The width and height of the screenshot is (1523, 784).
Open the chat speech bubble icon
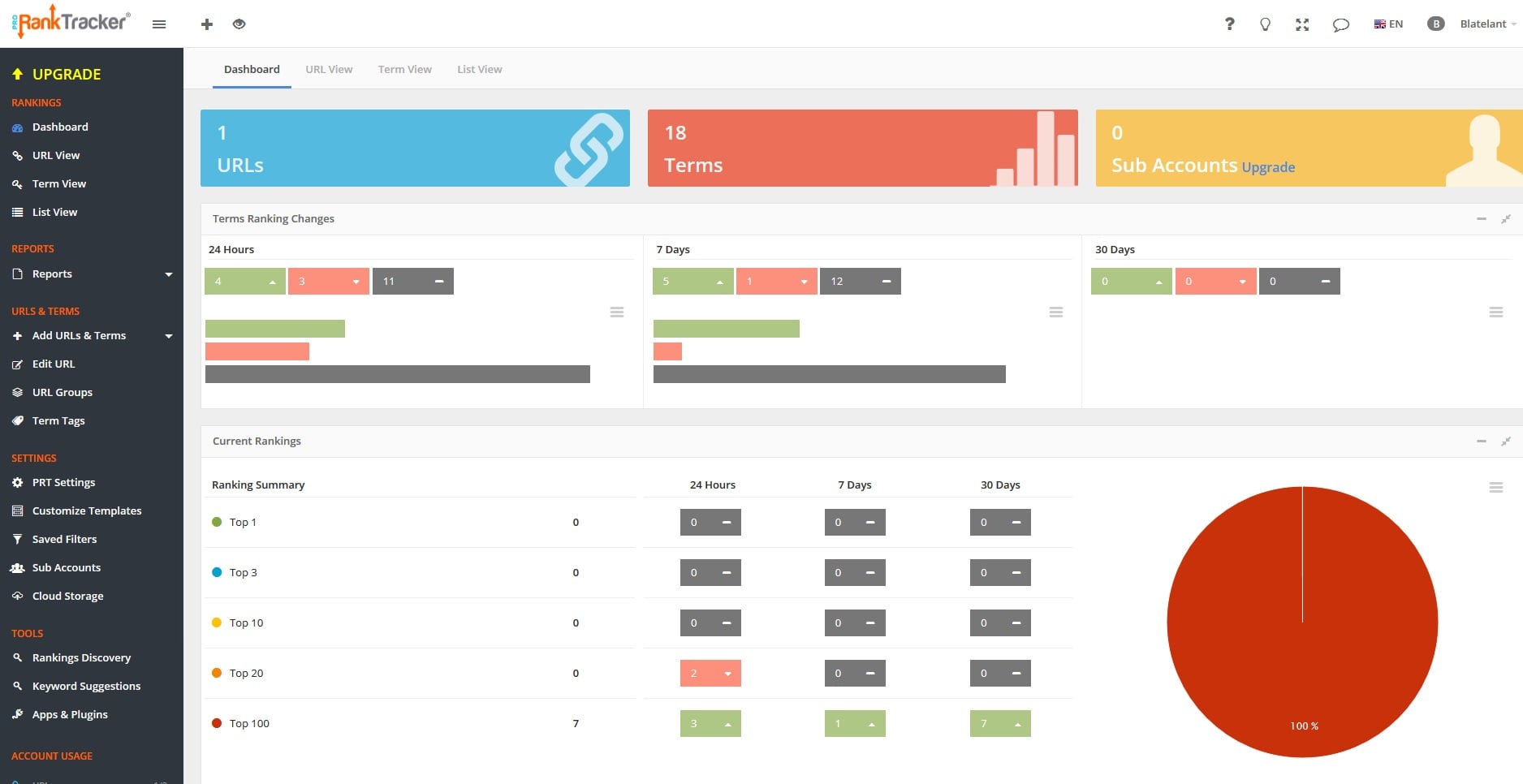tap(1341, 24)
